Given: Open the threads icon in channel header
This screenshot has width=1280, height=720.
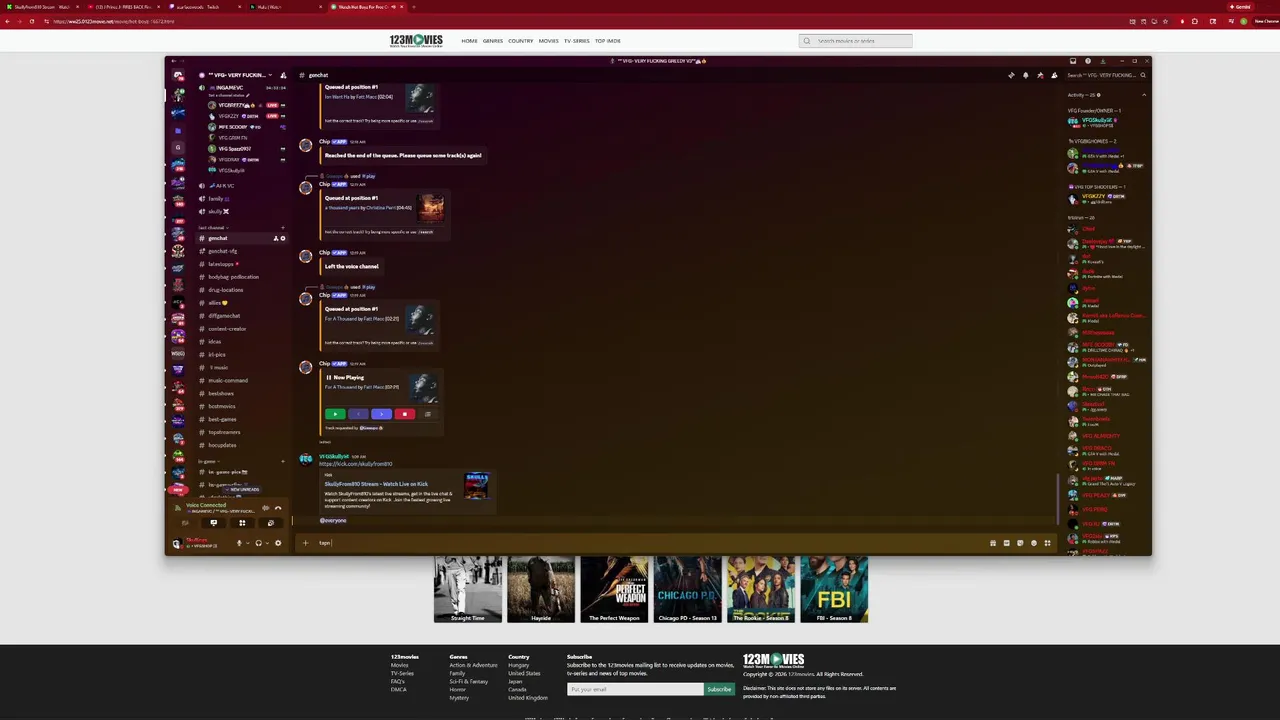Looking at the screenshot, I should [1011, 75].
